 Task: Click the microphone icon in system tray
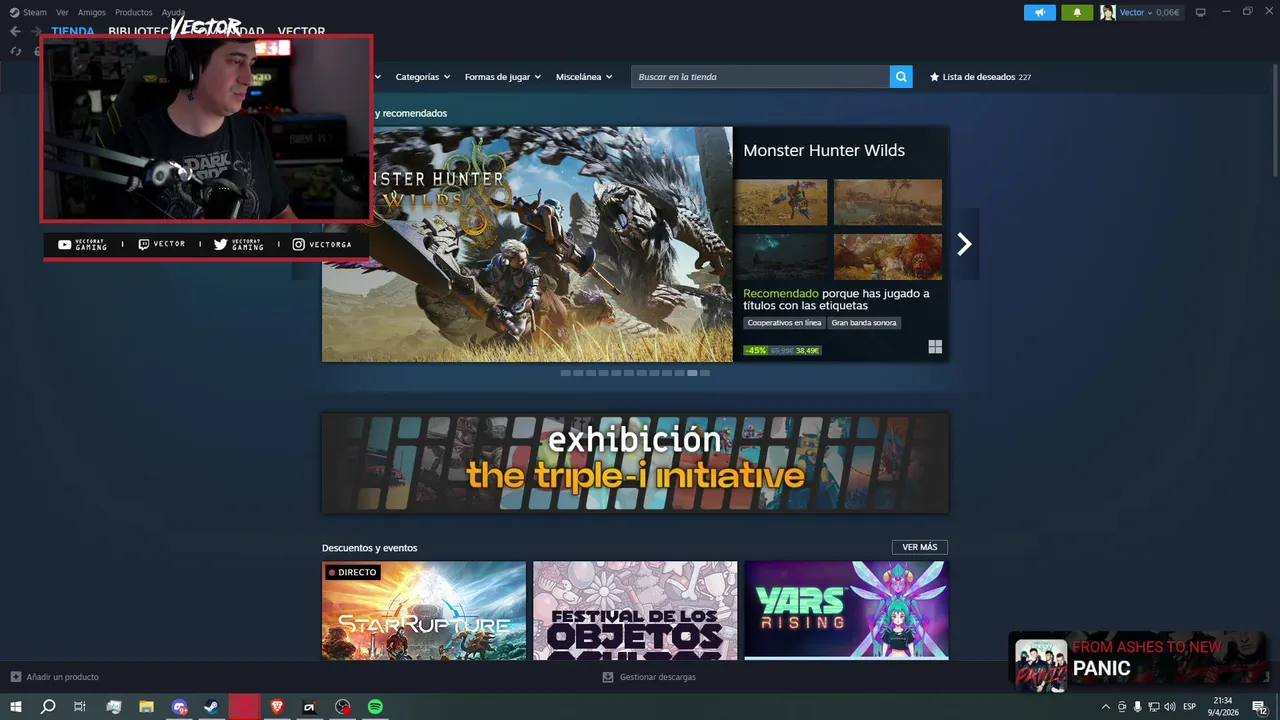1137,707
